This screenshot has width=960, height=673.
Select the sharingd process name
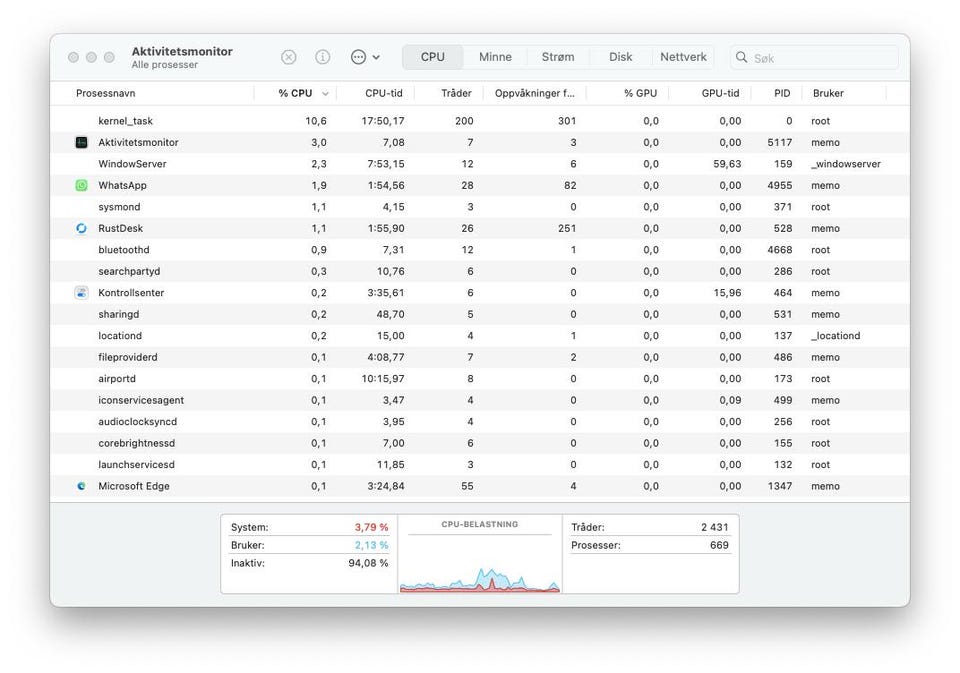[118, 314]
